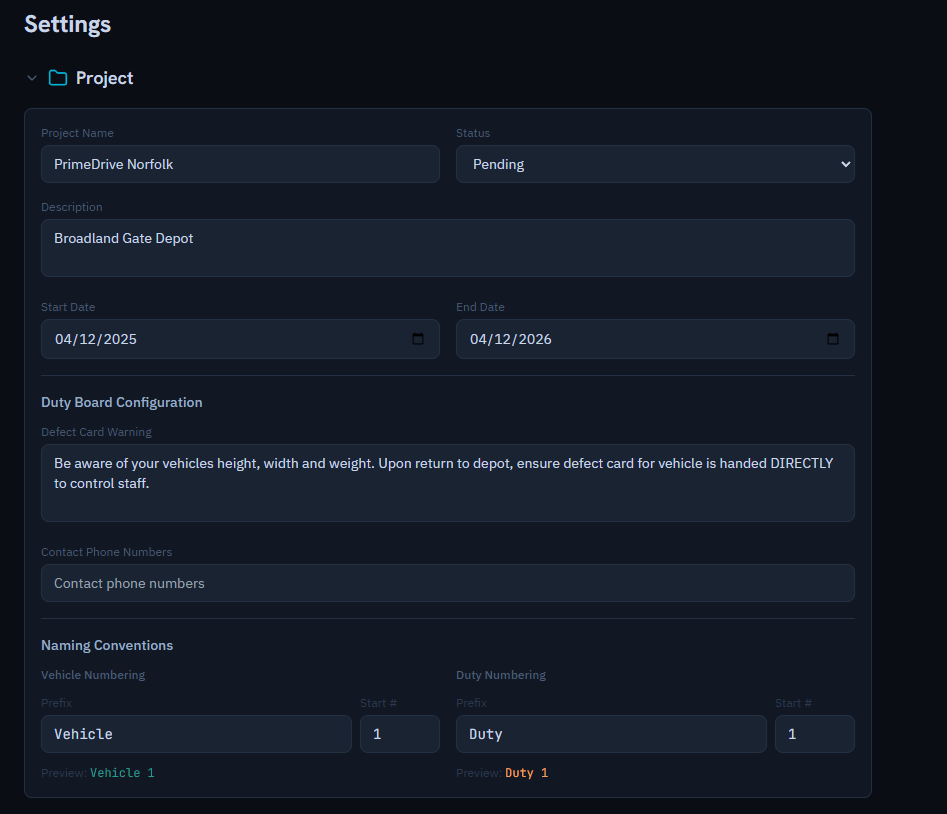
Task: Click the green Vehicle 1 preview text
Action: [122, 773]
